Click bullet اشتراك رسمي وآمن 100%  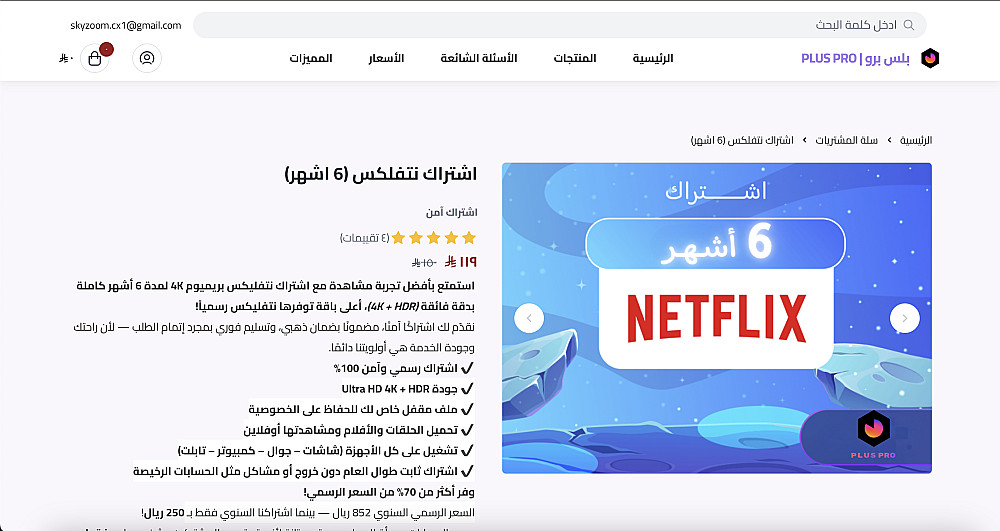point(403,368)
